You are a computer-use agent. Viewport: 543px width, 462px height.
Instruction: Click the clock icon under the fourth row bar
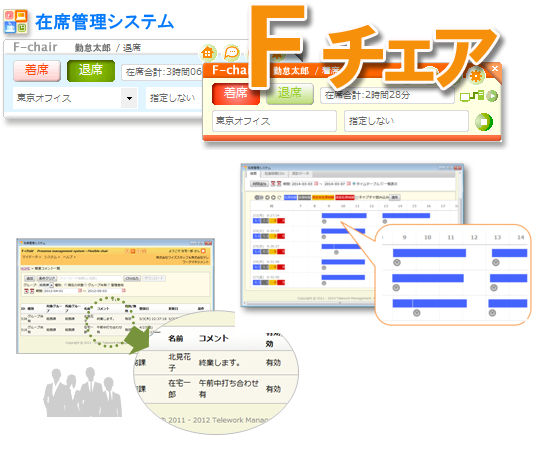click(324, 268)
